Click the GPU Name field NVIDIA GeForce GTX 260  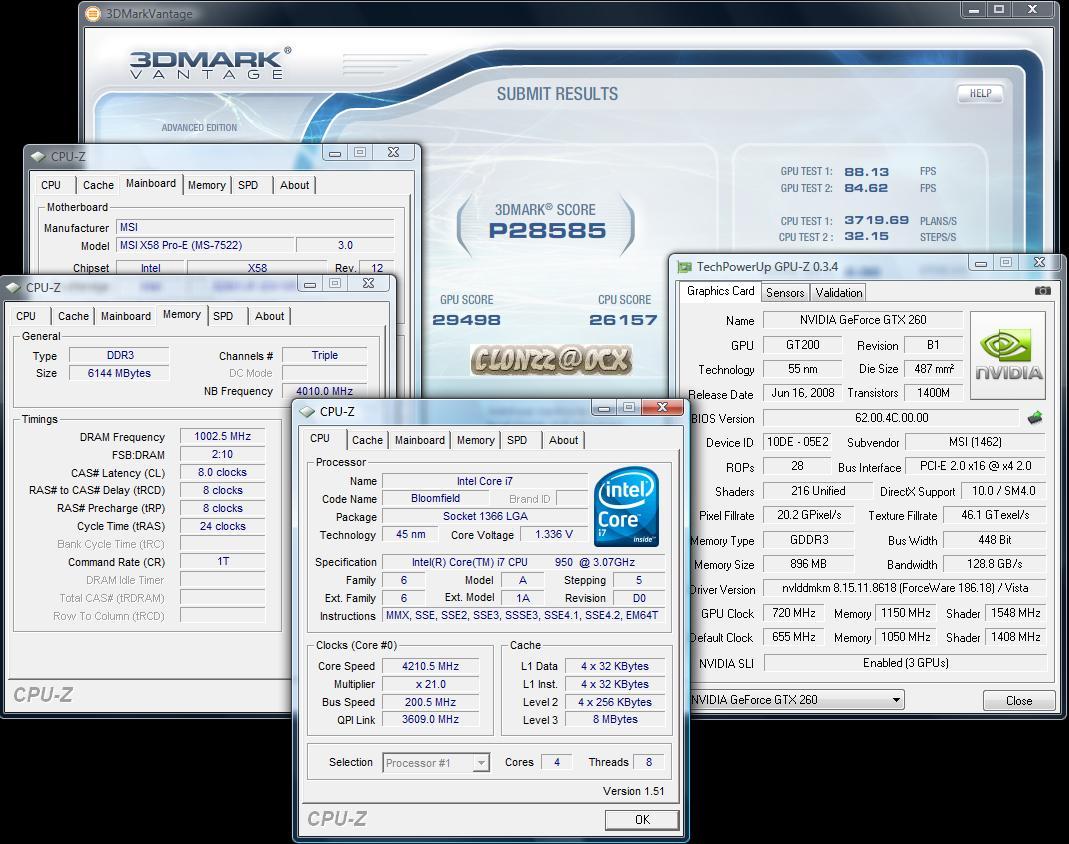tap(862, 320)
